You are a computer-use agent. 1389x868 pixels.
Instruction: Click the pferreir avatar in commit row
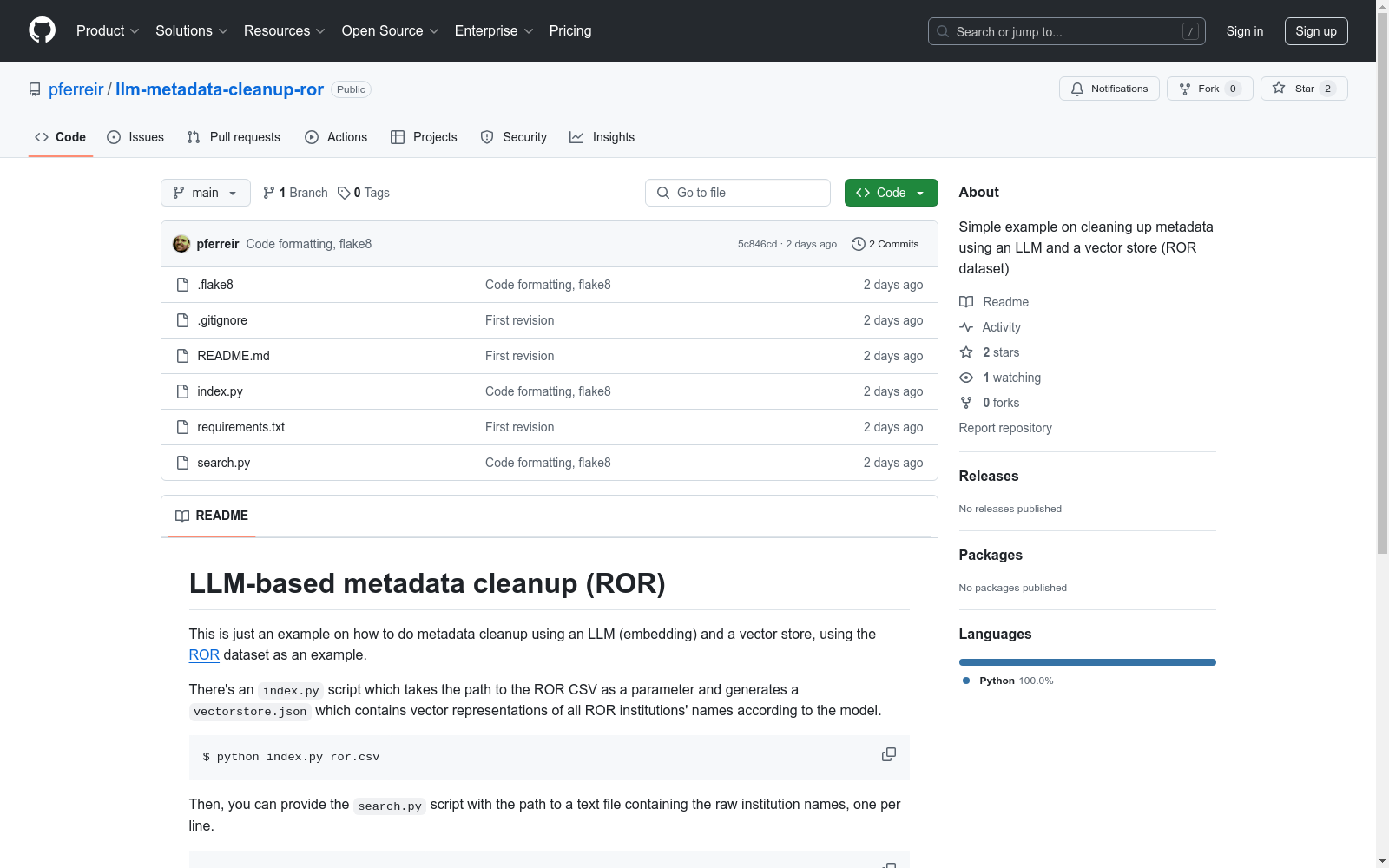(x=181, y=244)
